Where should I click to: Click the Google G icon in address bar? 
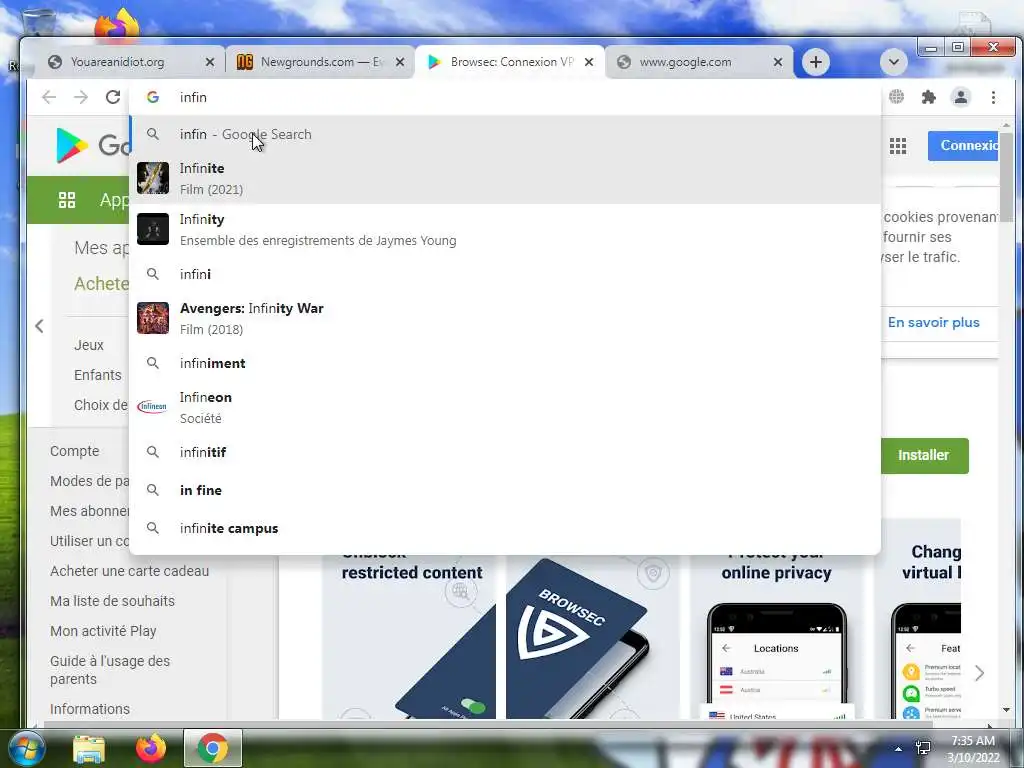click(153, 97)
